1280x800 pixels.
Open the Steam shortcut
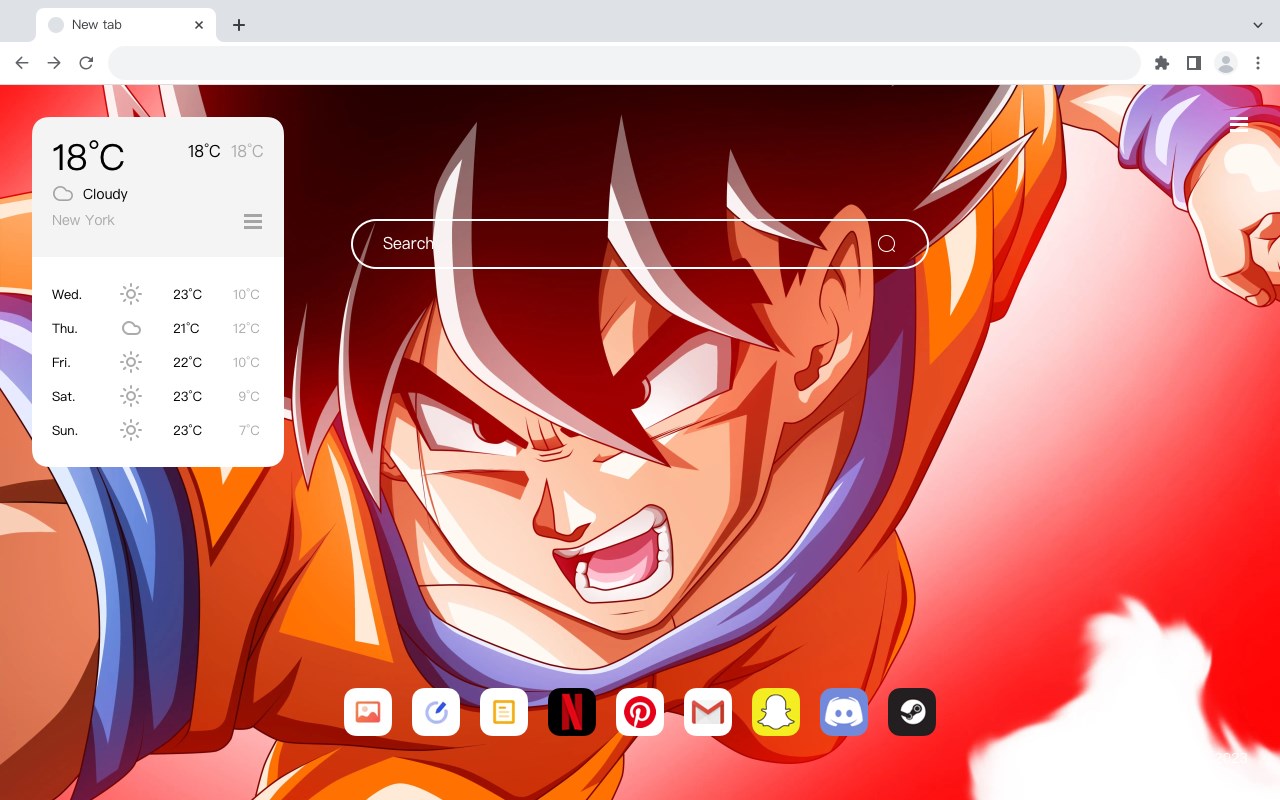pos(912,712)
